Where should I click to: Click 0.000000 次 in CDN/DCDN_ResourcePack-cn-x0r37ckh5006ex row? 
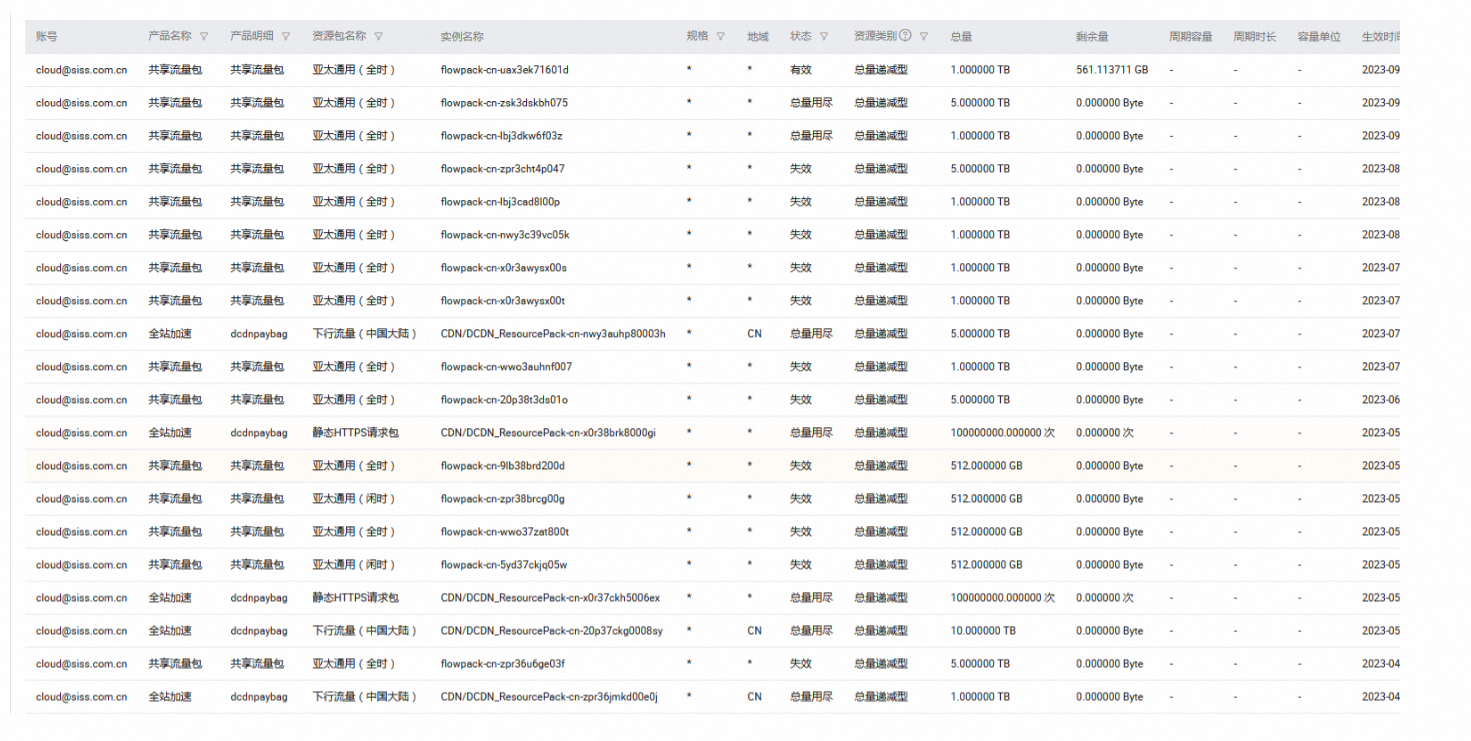pyautogui.click(x=1105, y=598)
